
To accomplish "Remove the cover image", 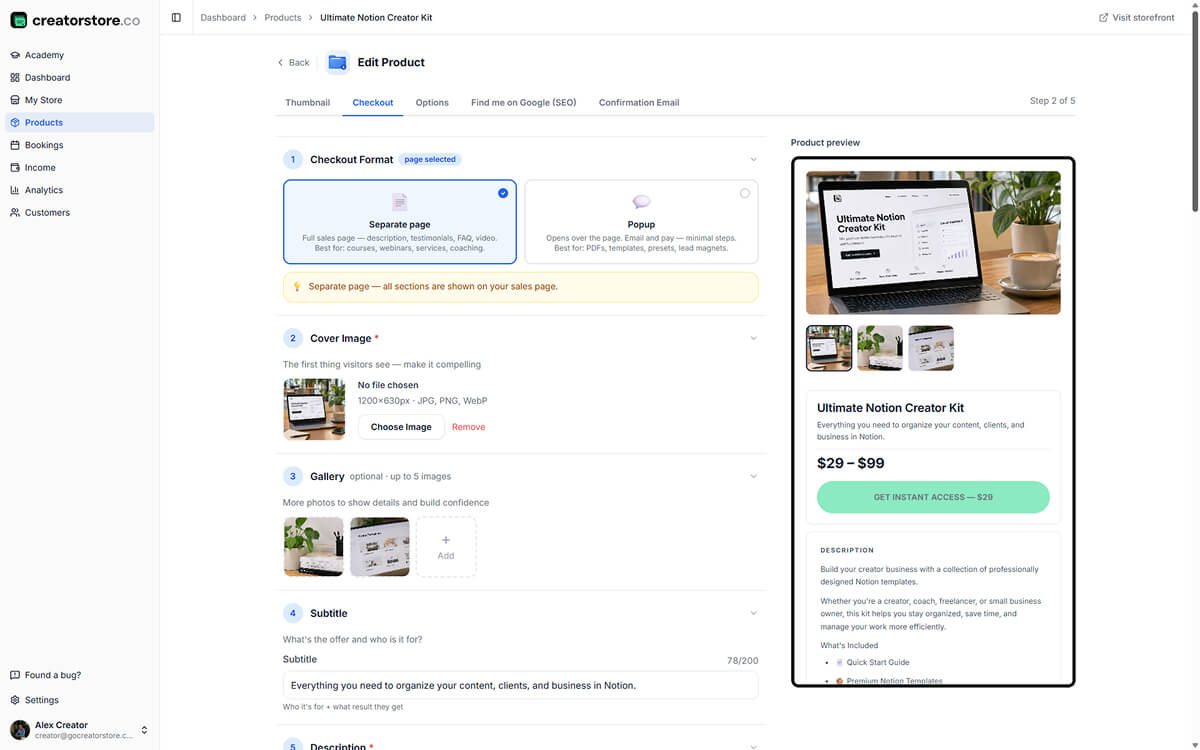I will point(468,427).
